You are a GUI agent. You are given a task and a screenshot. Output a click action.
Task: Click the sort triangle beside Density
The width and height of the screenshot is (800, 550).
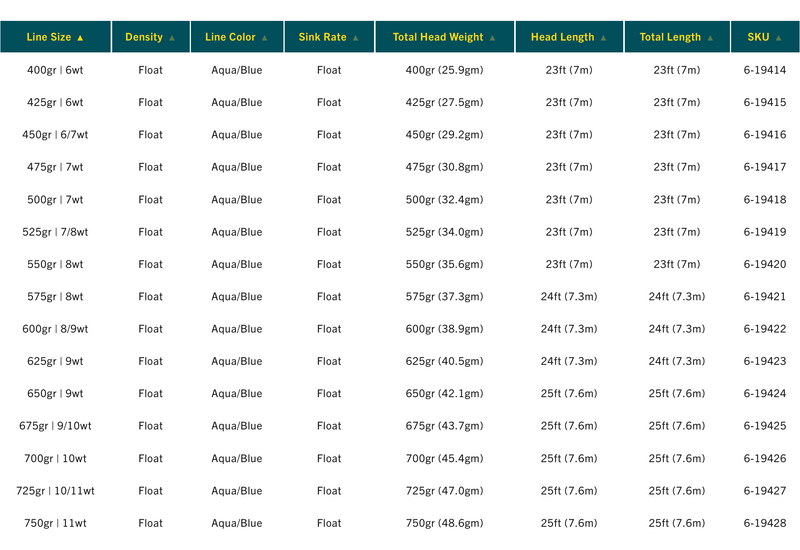pos(172,38)
